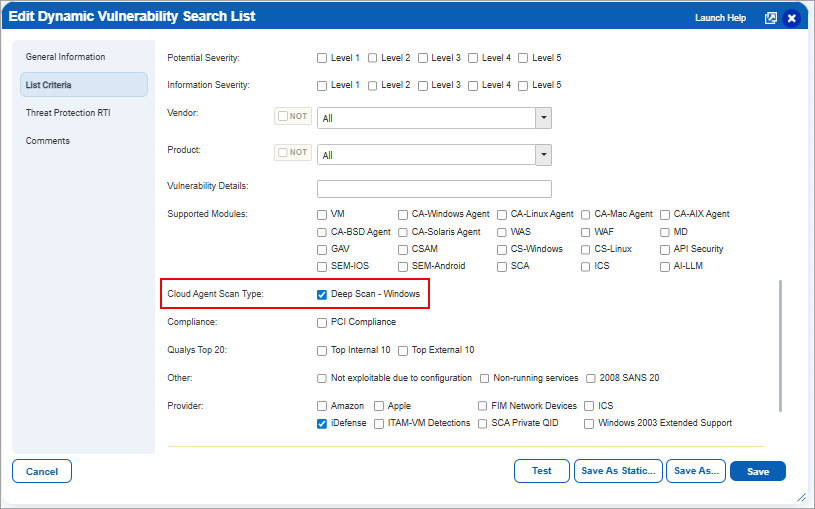Select the List Criteria section
The image size is (815, 509).
(84, 85)
